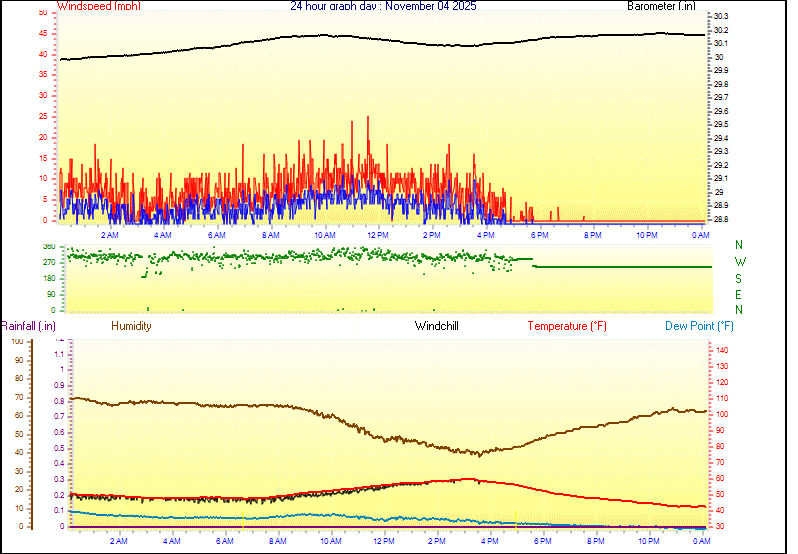Click 8 PM on the bottom temperature chart axis
This screenshot has width=798, height=554.
coord(595,541)
